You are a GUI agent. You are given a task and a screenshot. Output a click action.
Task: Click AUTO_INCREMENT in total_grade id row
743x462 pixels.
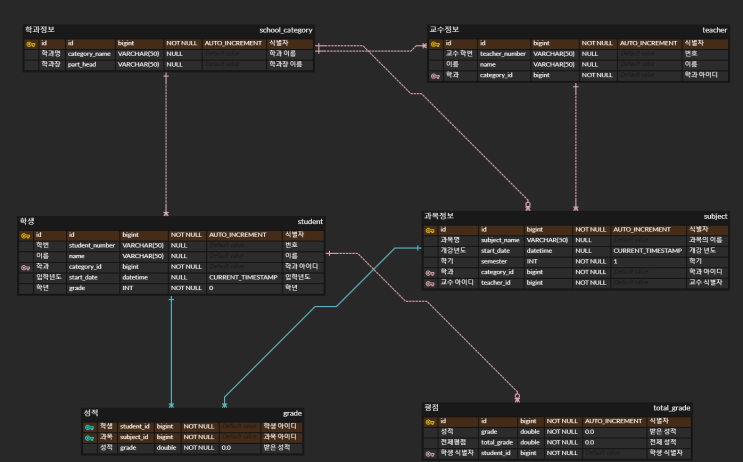tap(614, 421)
